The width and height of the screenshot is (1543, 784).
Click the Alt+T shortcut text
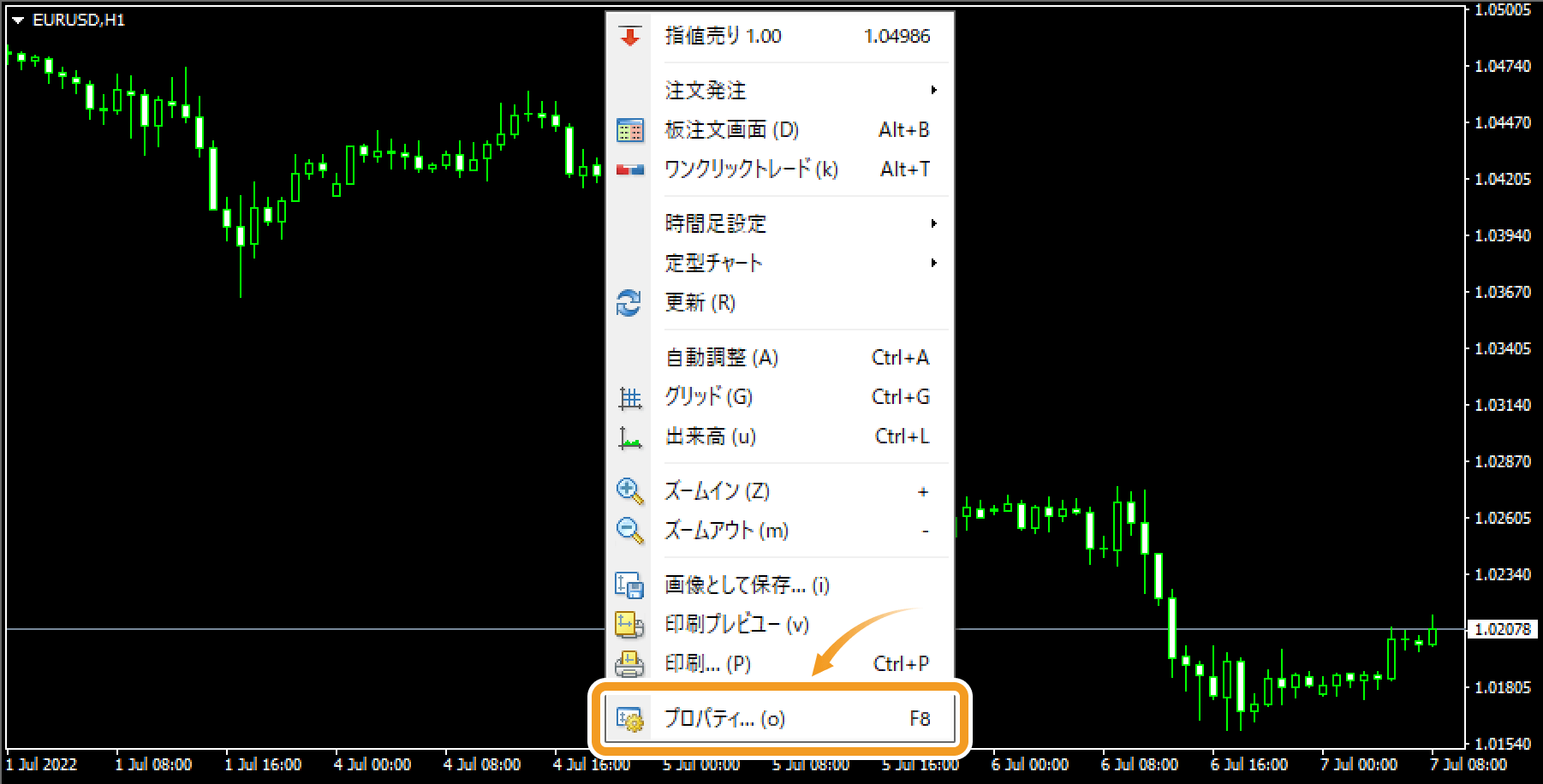coord(905,169)
